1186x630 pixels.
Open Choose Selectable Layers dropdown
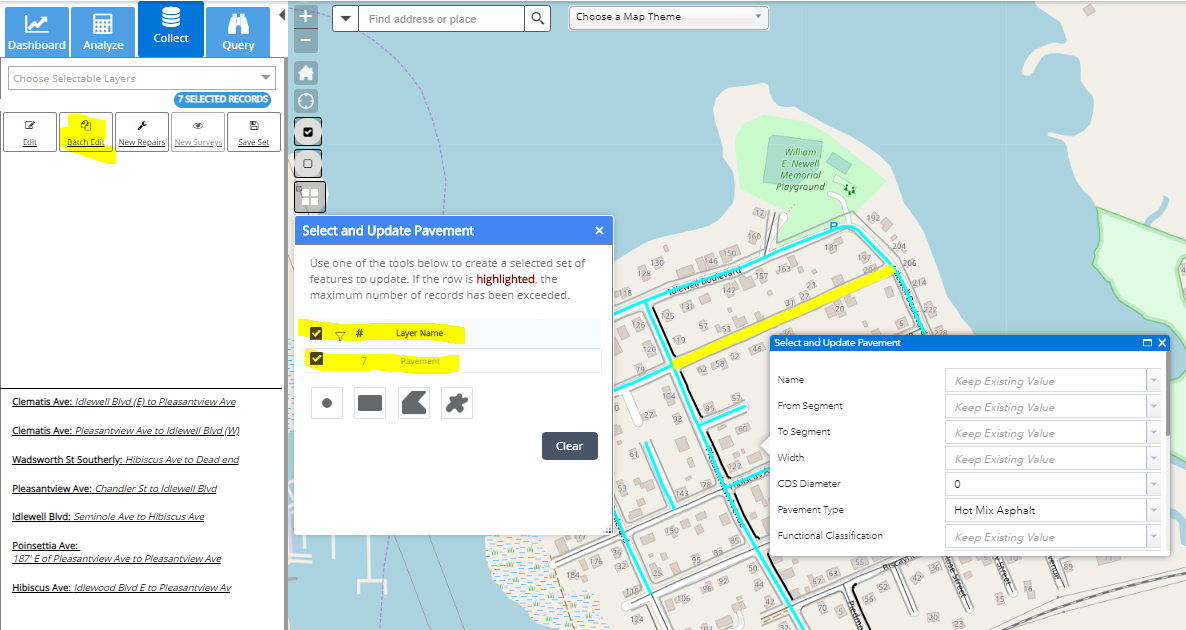pos(141,78)
